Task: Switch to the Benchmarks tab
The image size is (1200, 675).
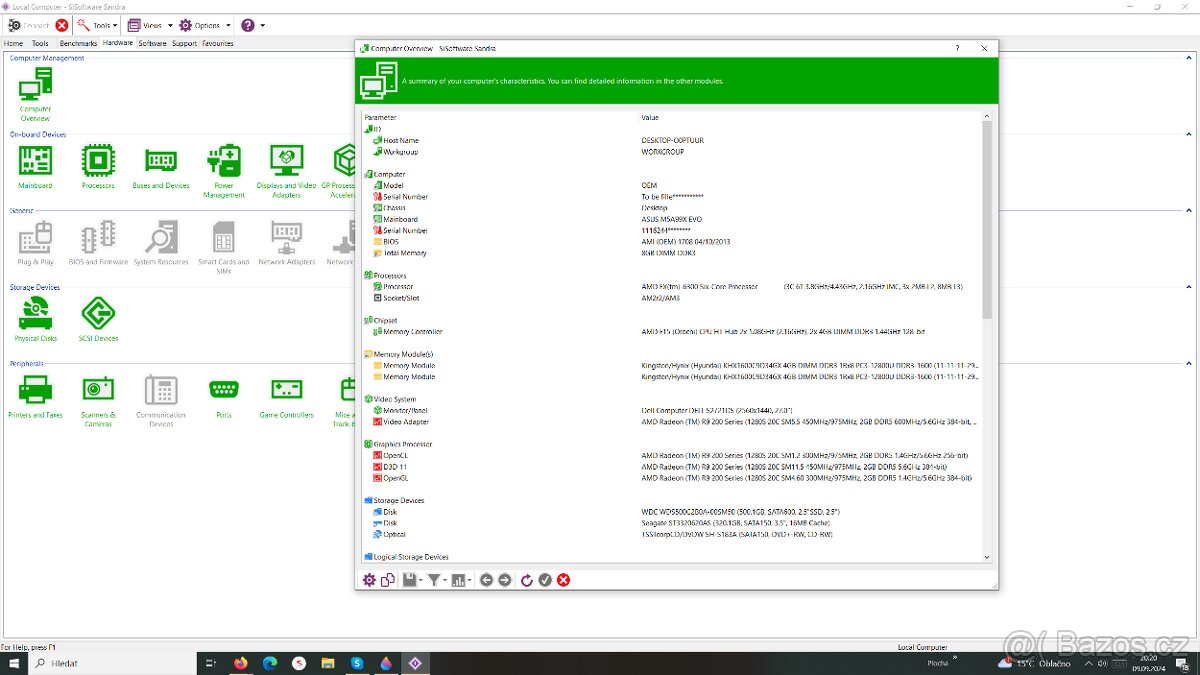Action: (x=78, y=44)
